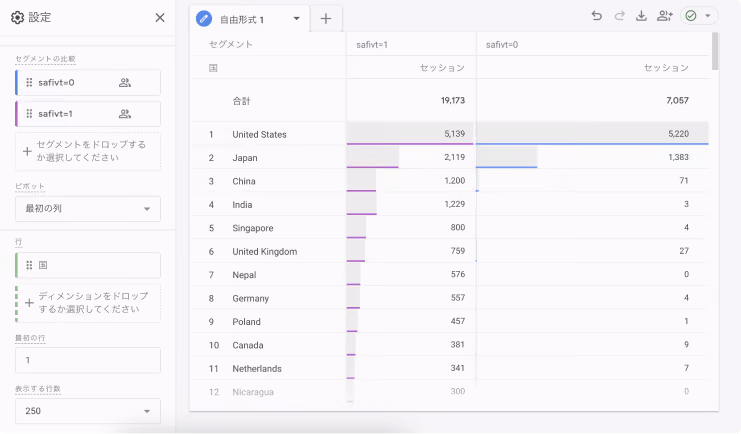
Task: Click the undo arrow icon
Action: tap(596, 16)
